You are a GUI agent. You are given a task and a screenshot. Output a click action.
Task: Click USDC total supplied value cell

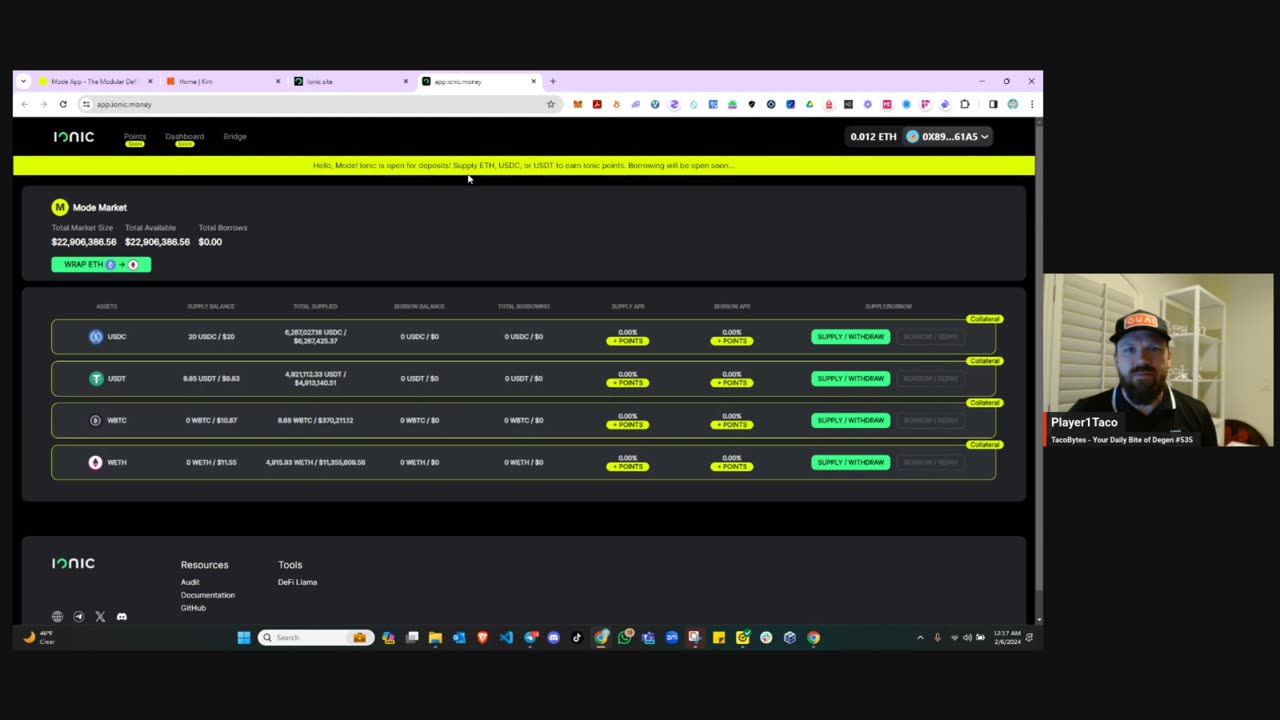coord(315,337)
